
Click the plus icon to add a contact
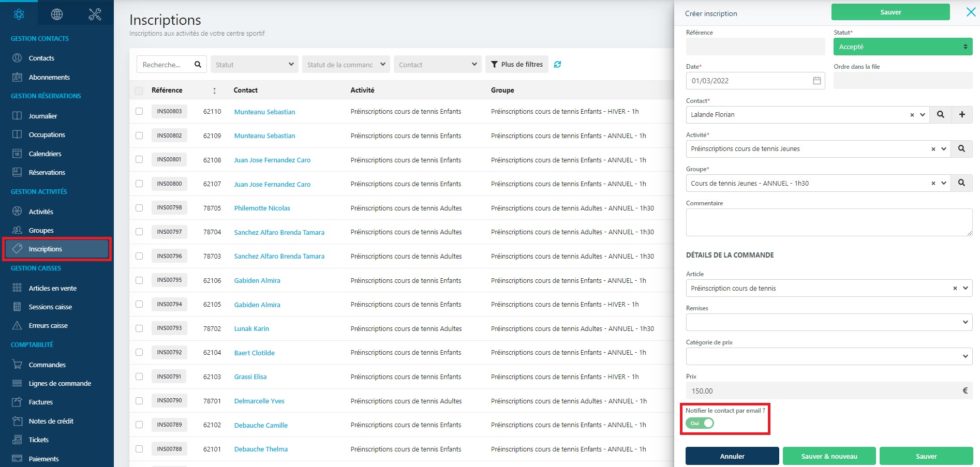click(962, 115)
